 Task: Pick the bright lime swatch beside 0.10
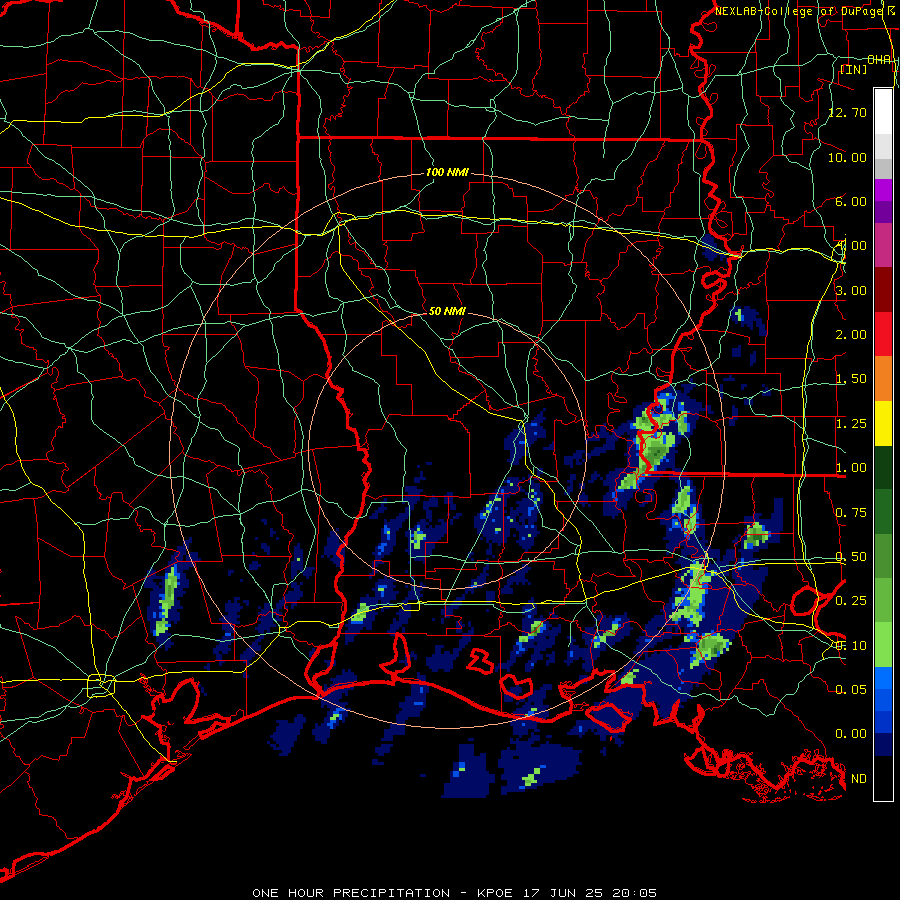tap(883, 645)
